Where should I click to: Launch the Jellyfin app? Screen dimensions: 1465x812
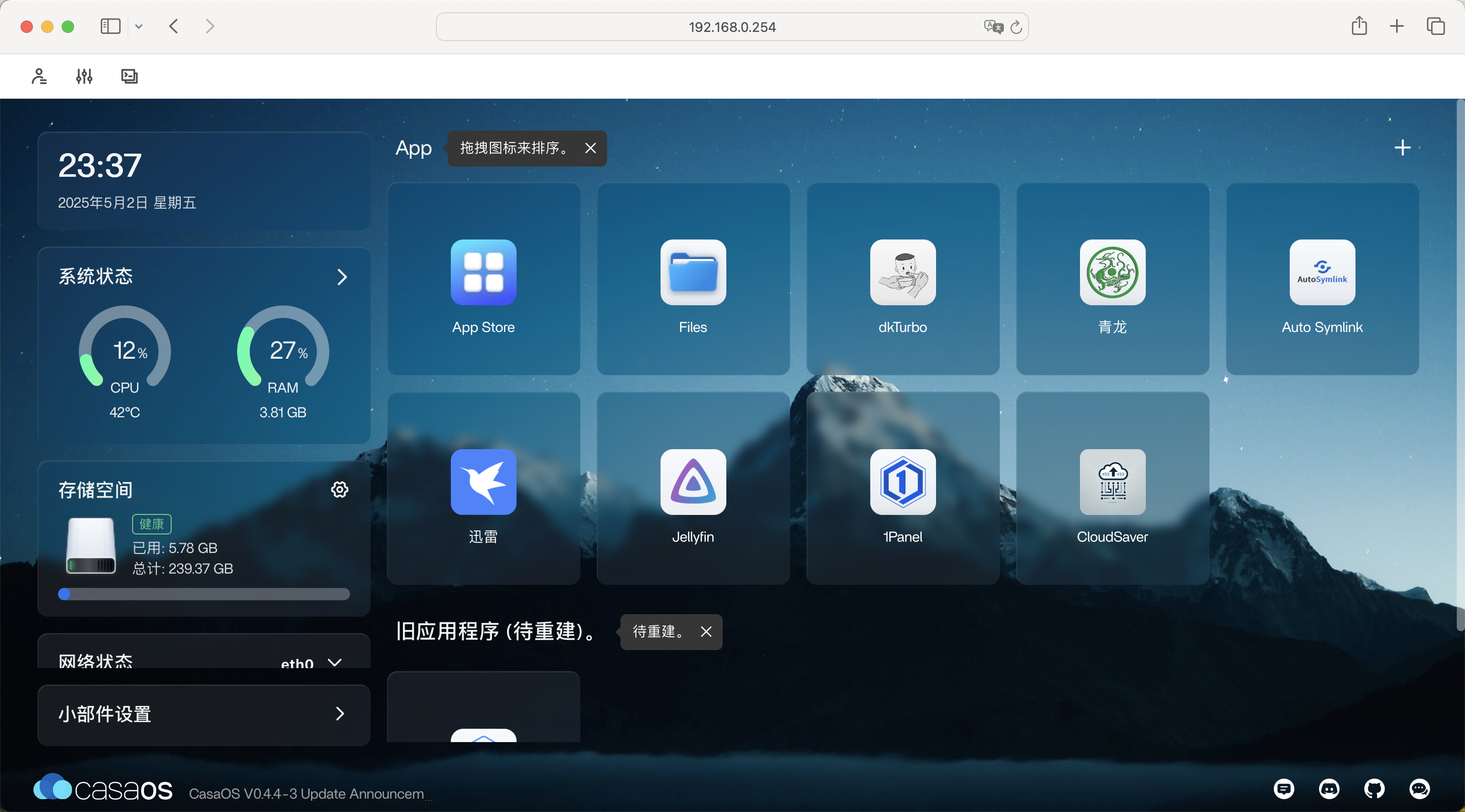pos(693,482)
